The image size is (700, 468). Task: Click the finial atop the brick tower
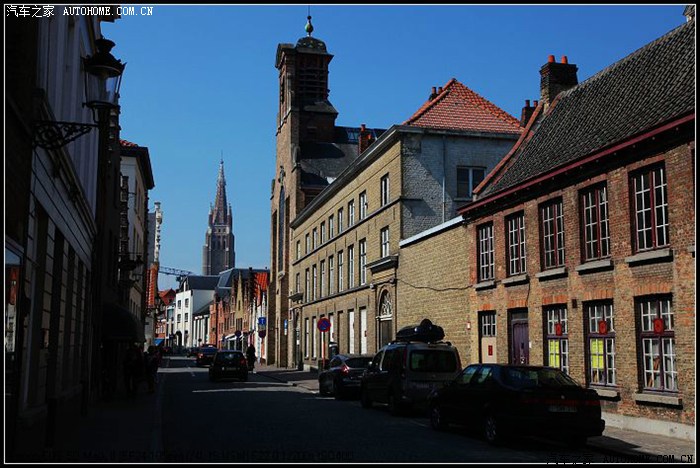pyautogui.click(x=309, y=23)
